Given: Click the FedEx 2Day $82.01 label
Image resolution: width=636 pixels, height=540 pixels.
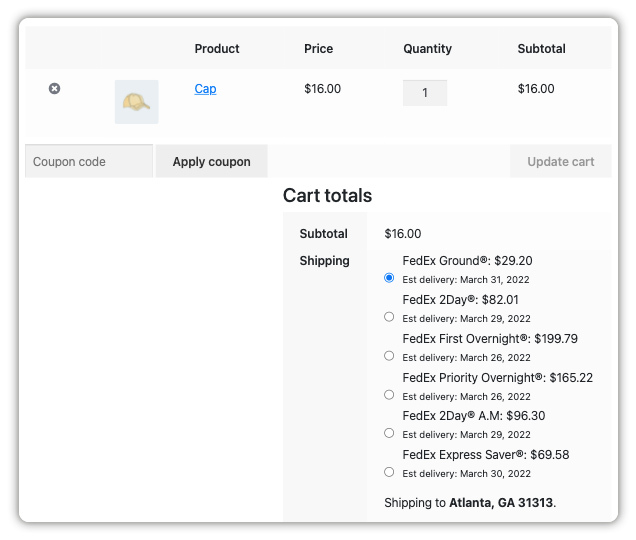Looking at the screenshot, I should click(x=460, y=299).
